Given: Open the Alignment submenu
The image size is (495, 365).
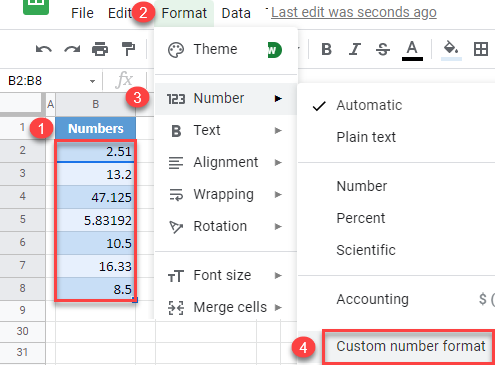Looking at the screenshot, I should coord(226,162).
